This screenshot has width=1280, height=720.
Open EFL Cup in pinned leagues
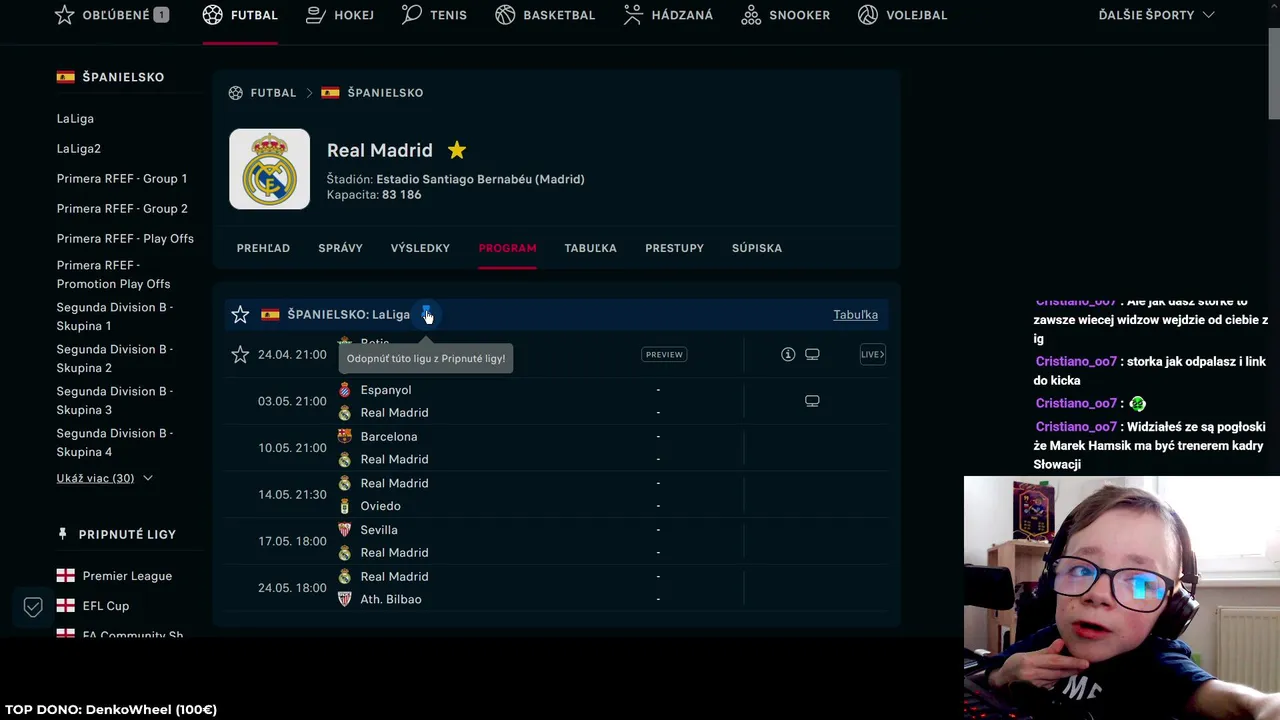(x=106, y=606)
